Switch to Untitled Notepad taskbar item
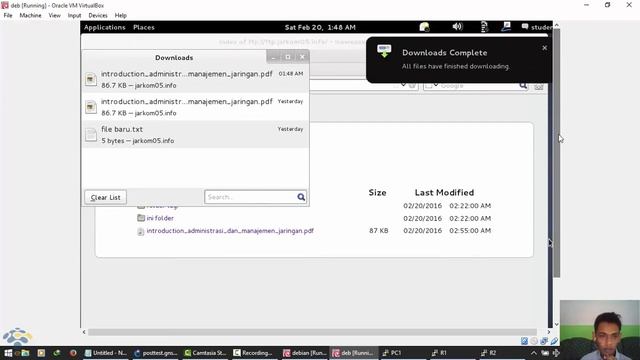 click(x=106, y=353)
